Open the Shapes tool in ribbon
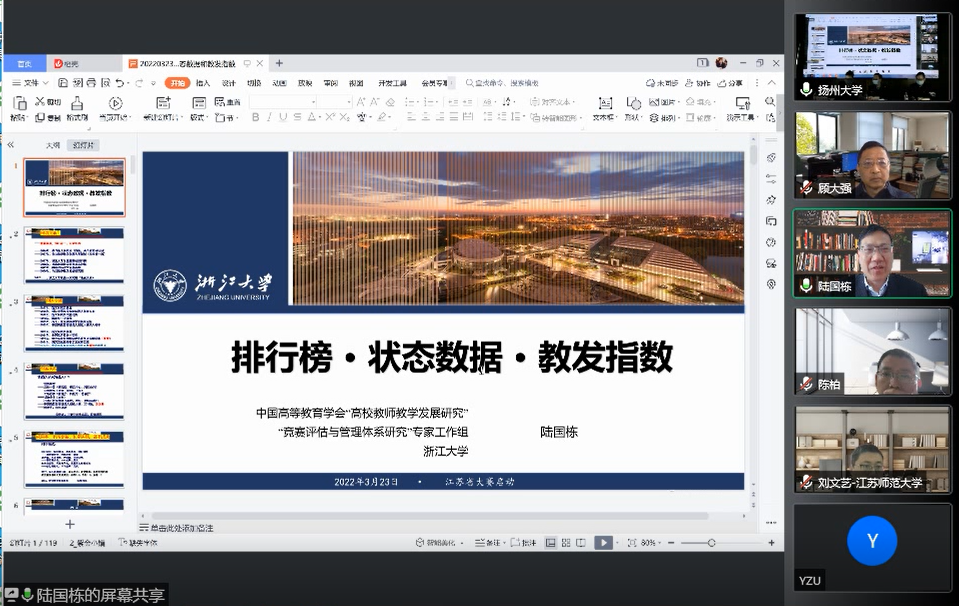This screenshot has width=959, height=606. tap(633, 104)
